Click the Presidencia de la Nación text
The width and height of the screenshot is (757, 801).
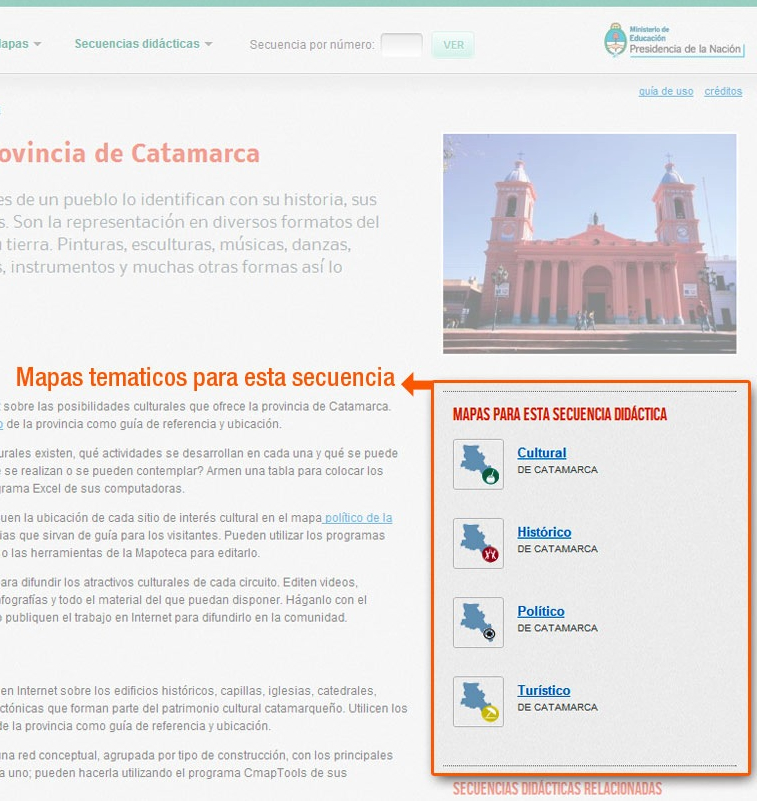[685, 49]
